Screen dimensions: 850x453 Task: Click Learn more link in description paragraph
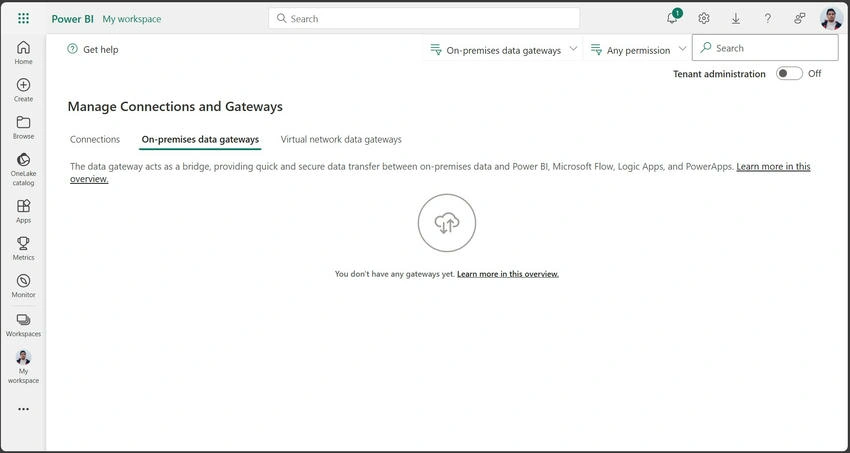773,166
